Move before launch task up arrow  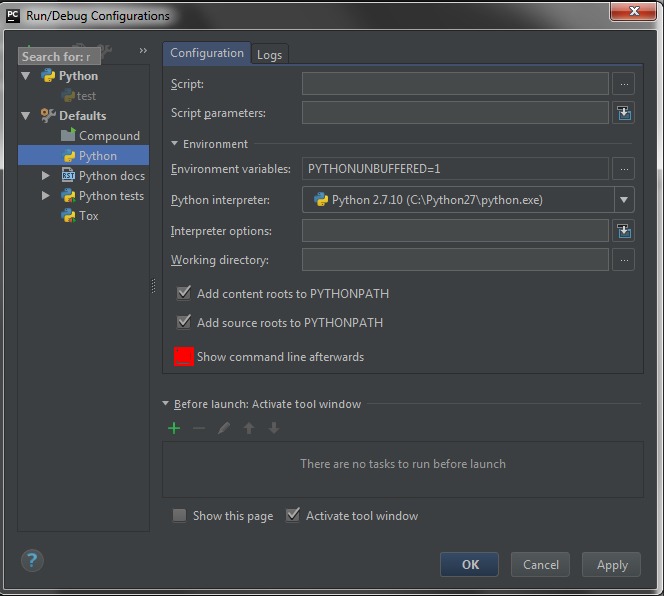pos(249,428)
